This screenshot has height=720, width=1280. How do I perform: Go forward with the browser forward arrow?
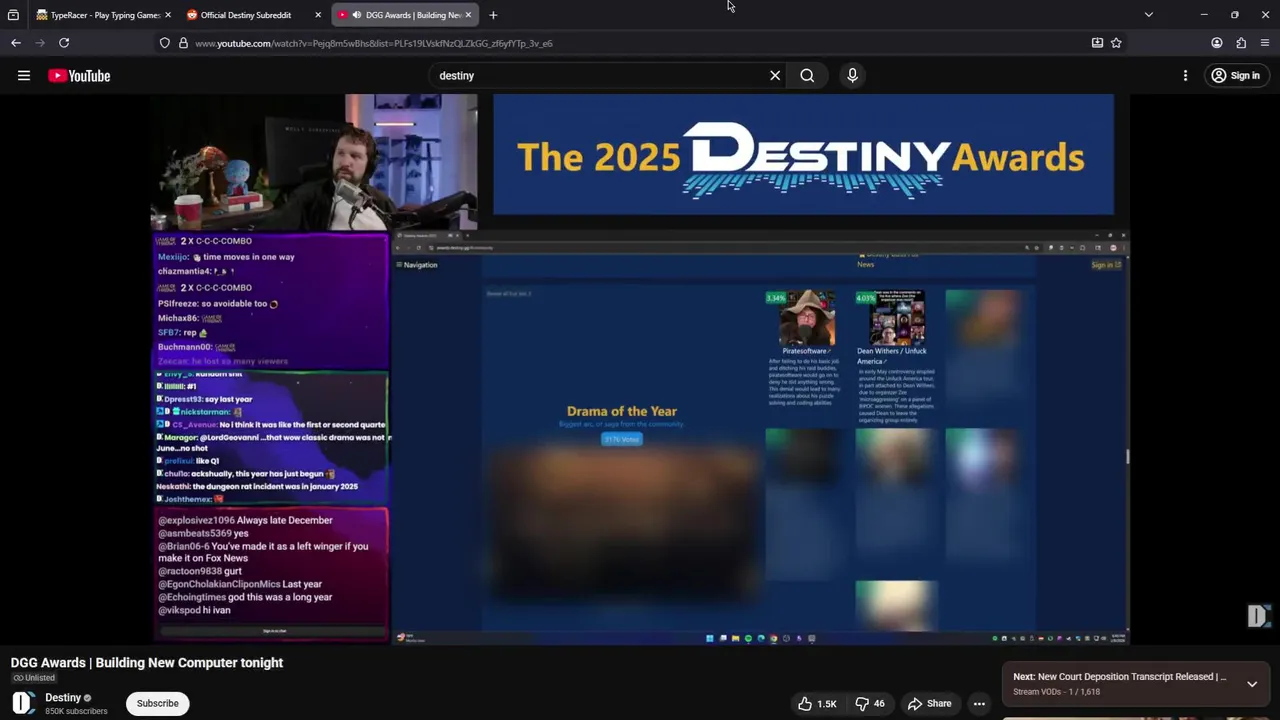(40, 43)
